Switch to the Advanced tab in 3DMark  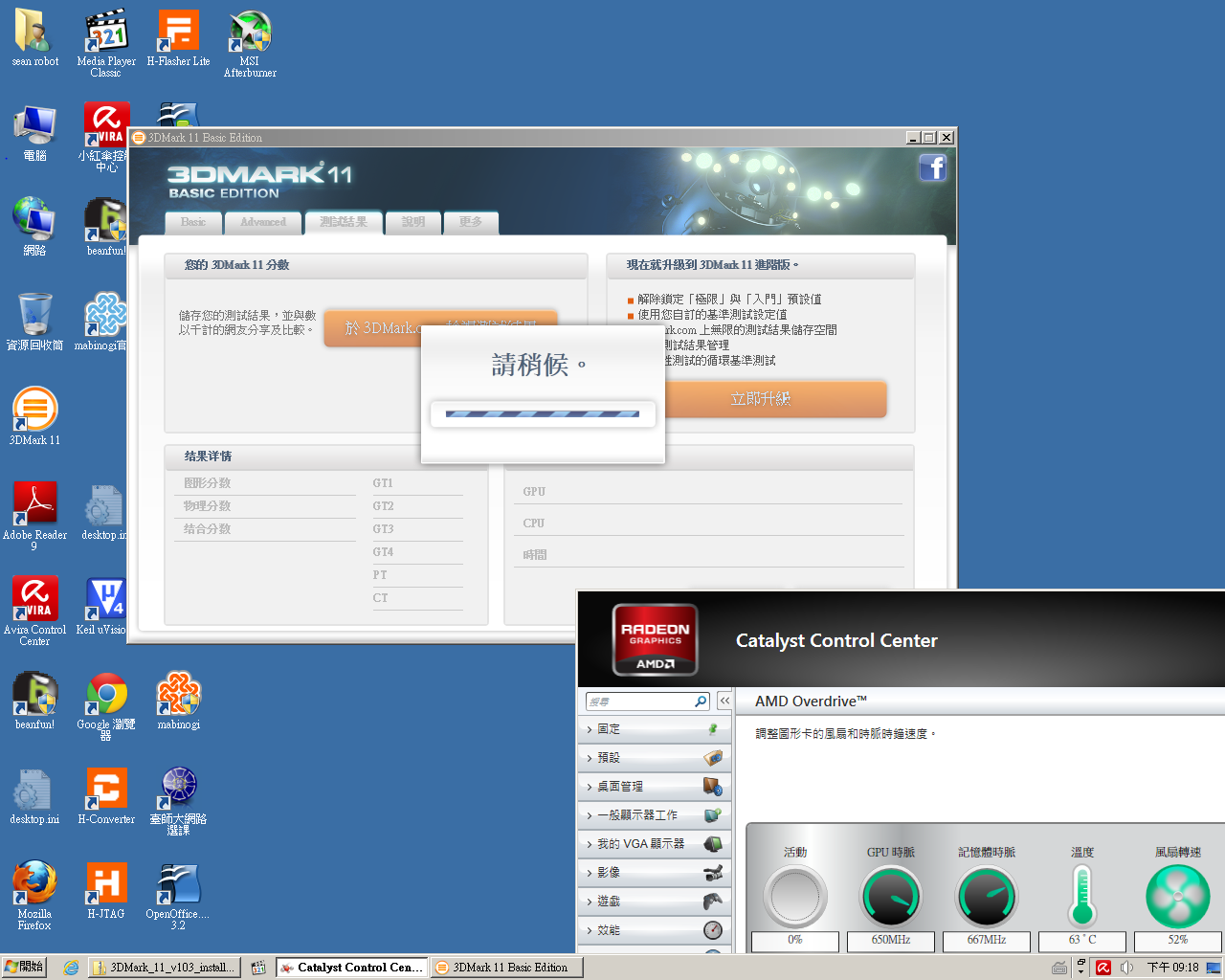(x=263, y=222)
